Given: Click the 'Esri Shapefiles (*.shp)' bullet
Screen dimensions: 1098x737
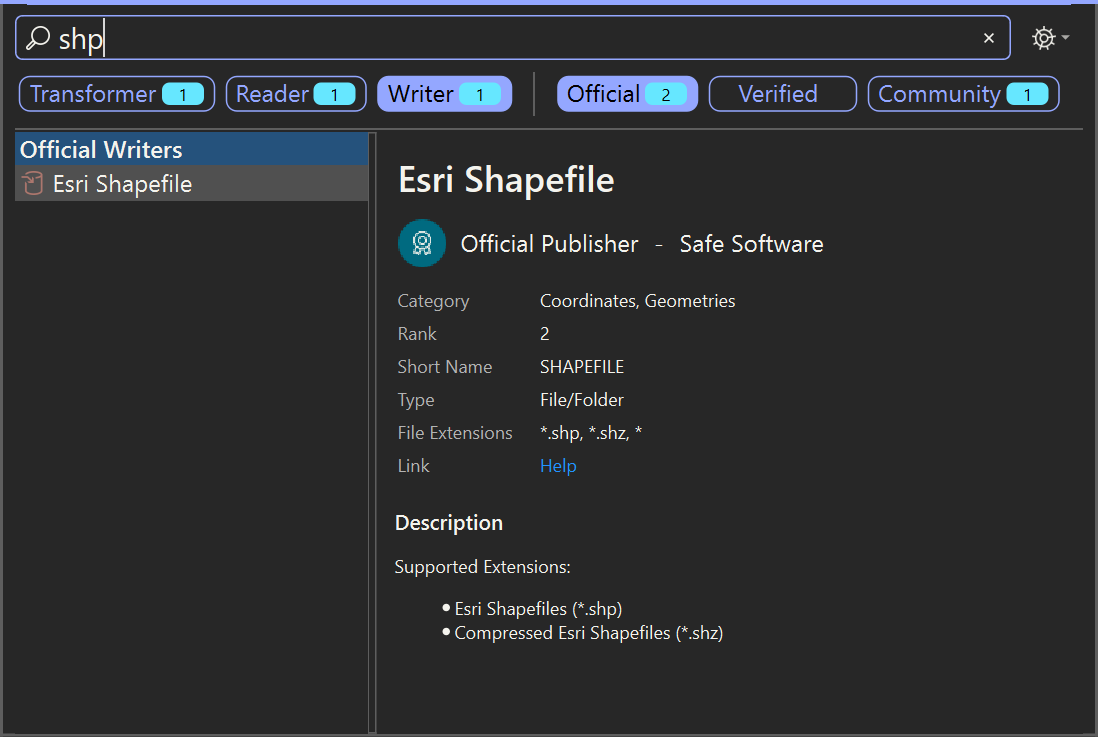Looking at the screenshot, I should click(538, 609).
